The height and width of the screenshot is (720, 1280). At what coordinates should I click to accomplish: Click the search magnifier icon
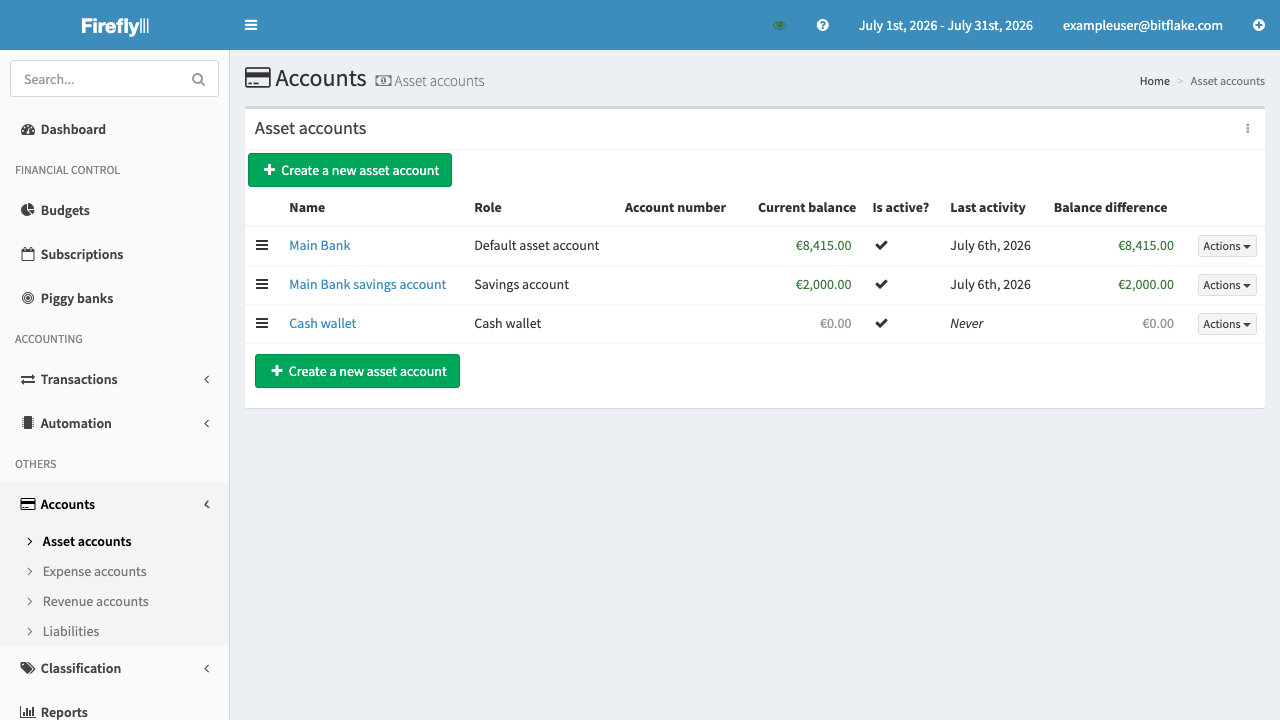(198, 79)
